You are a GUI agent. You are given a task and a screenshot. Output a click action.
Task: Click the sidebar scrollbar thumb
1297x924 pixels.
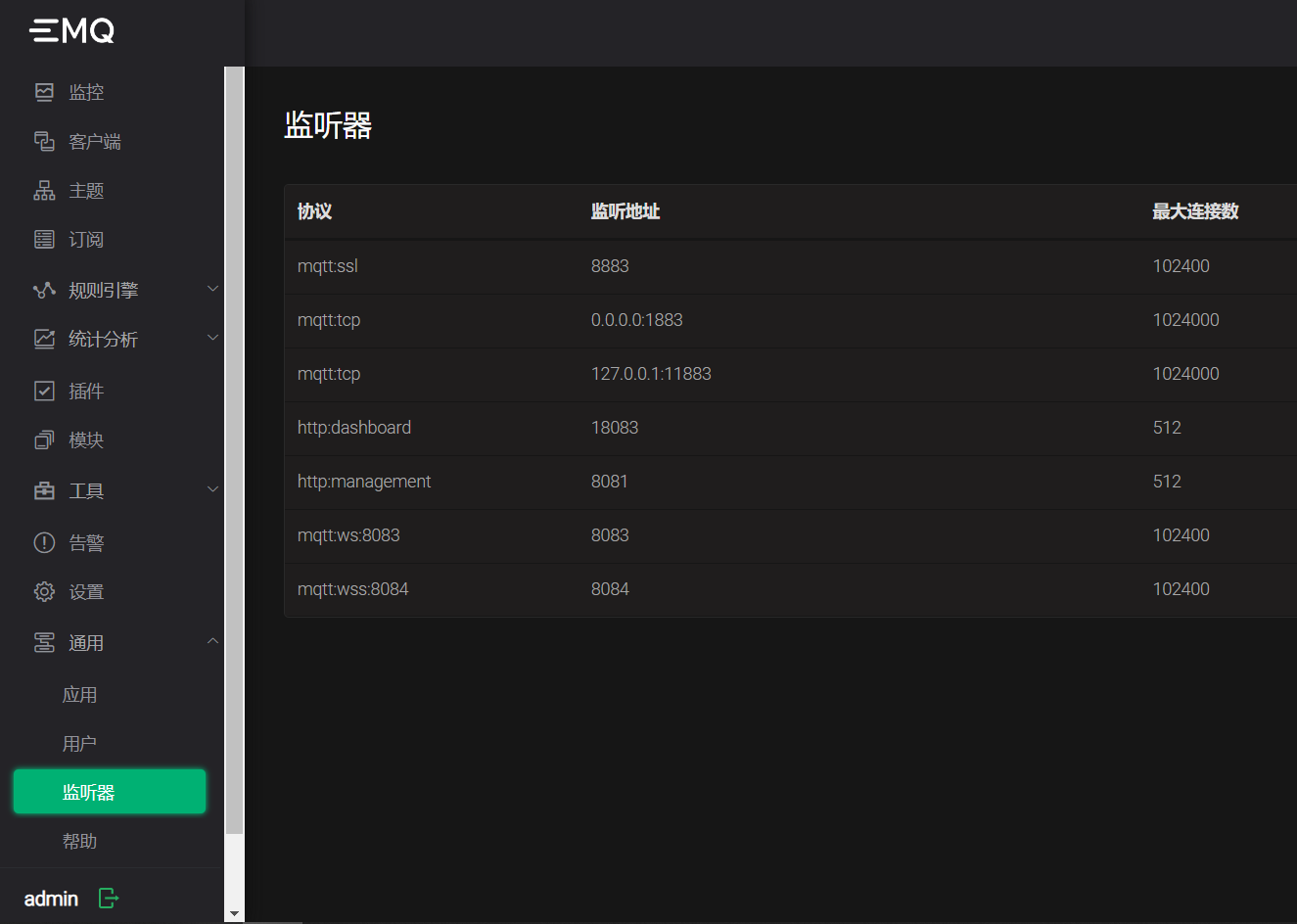[x=234, y=450]
